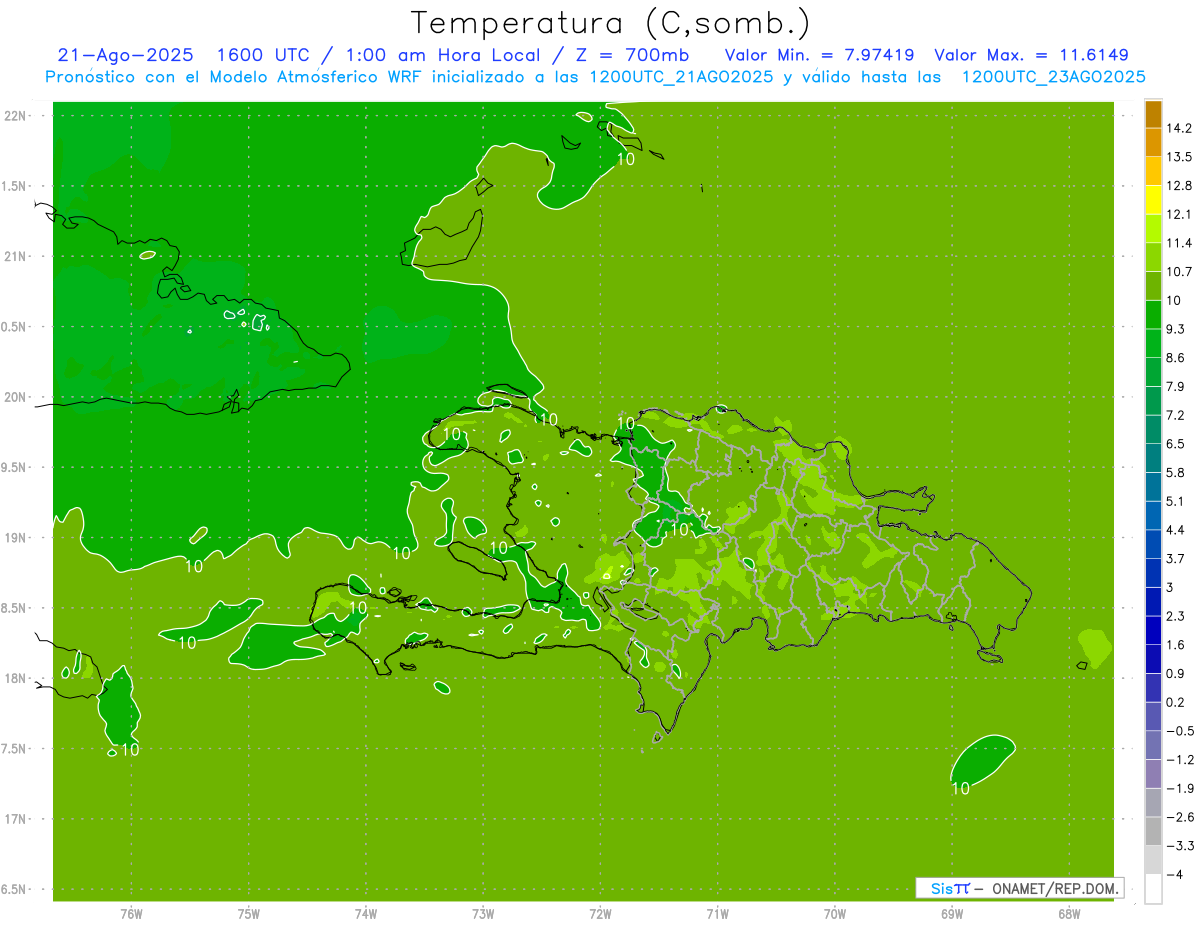Pick the blue colorbar swatch between 3.7 and 4.4
The width and height of the screenshot is (1200, 927).
1153,544
